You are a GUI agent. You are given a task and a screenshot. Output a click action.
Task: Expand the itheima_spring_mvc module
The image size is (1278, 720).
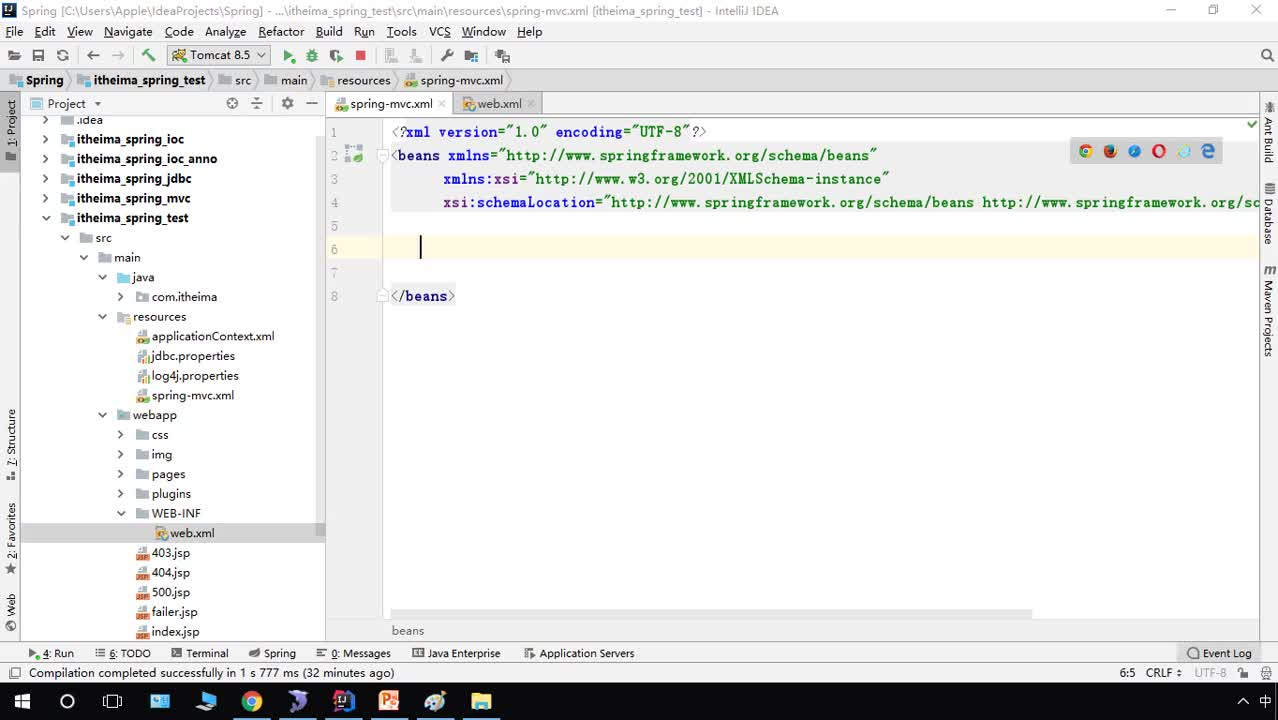click(x=45, y=198)
